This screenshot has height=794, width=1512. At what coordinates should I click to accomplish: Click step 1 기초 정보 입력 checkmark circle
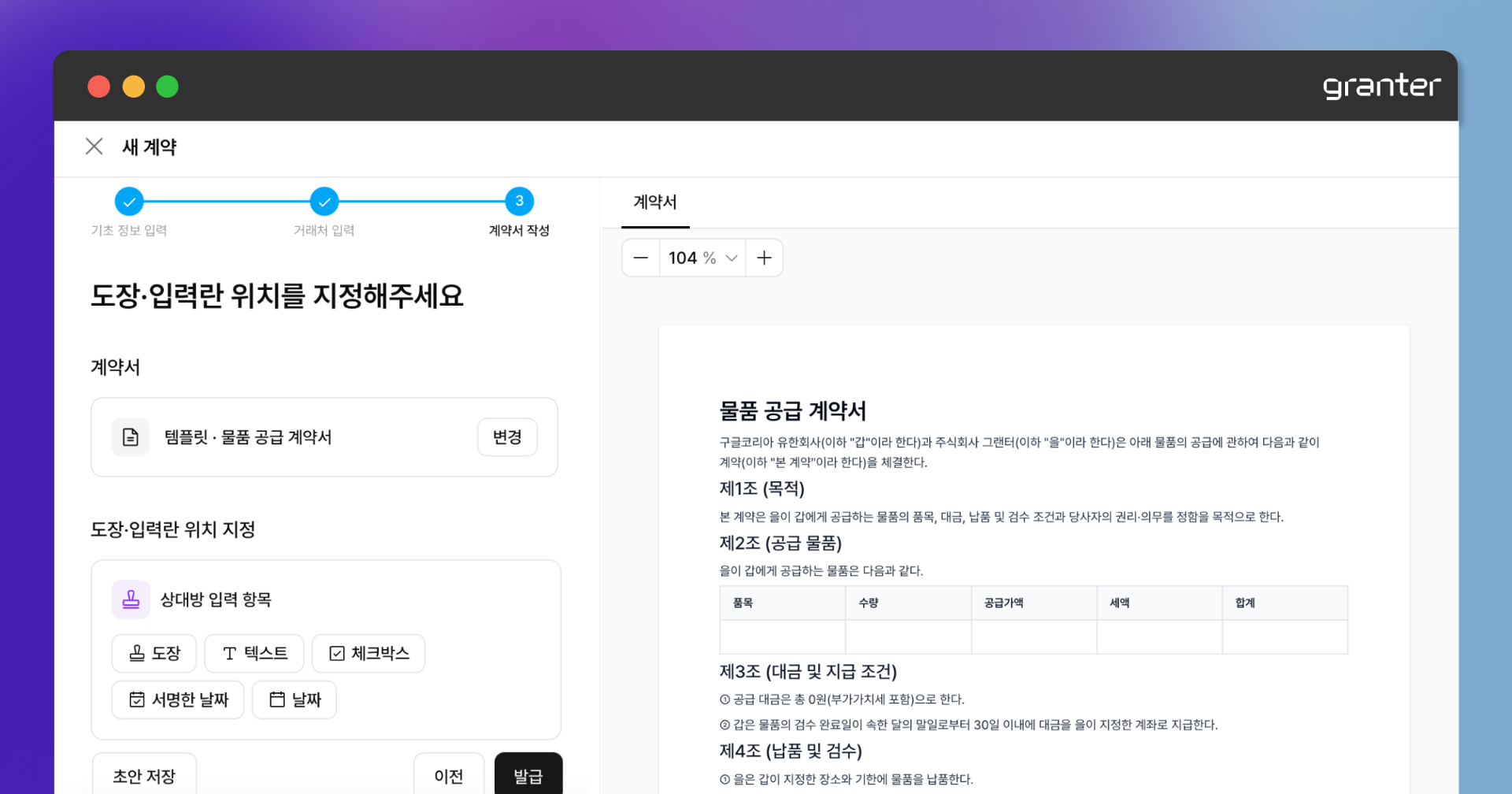click(x=129, y=202)
